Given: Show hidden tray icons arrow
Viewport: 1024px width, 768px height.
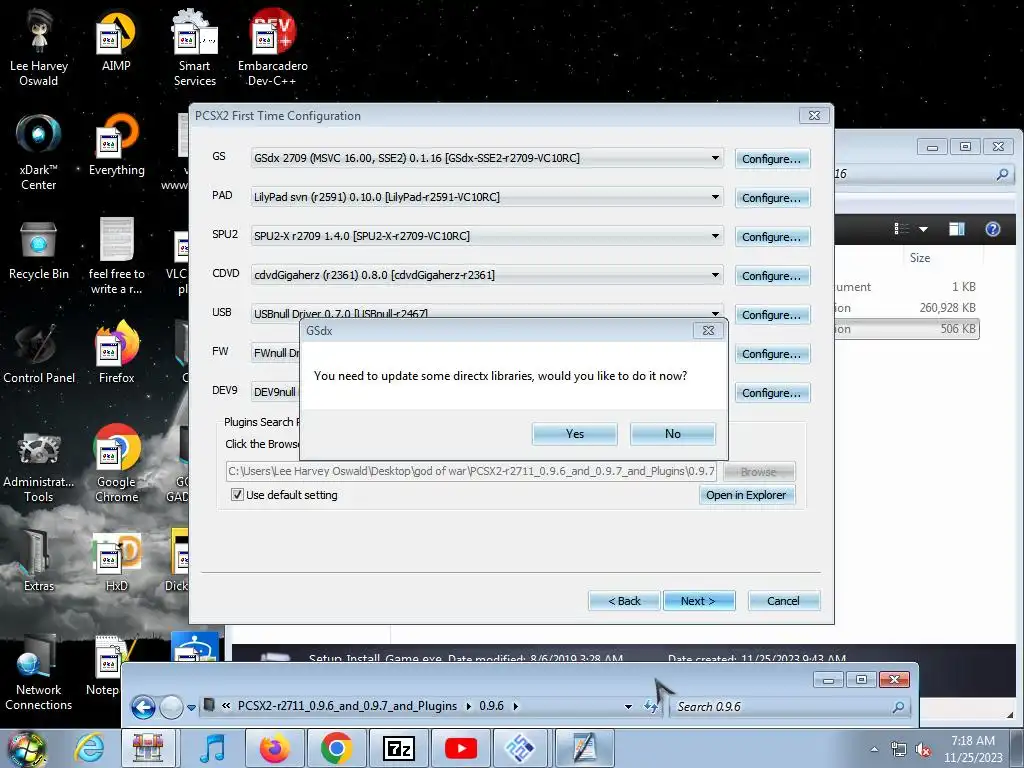Looking at the screenshot, I should coord(874,750).
